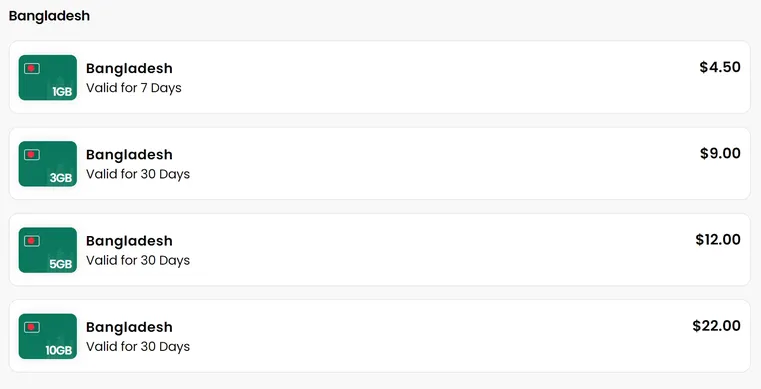Select the $4.50 price label
This screenshot has height=389, width=761.
click(x=720, y=67)
